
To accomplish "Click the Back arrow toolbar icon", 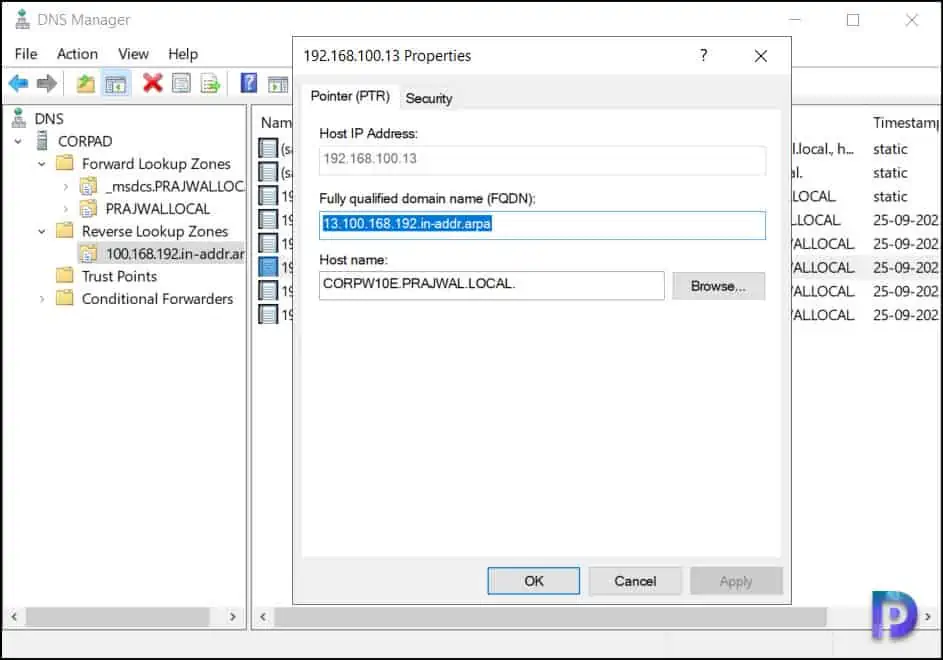I will click(x=19, y=83).
